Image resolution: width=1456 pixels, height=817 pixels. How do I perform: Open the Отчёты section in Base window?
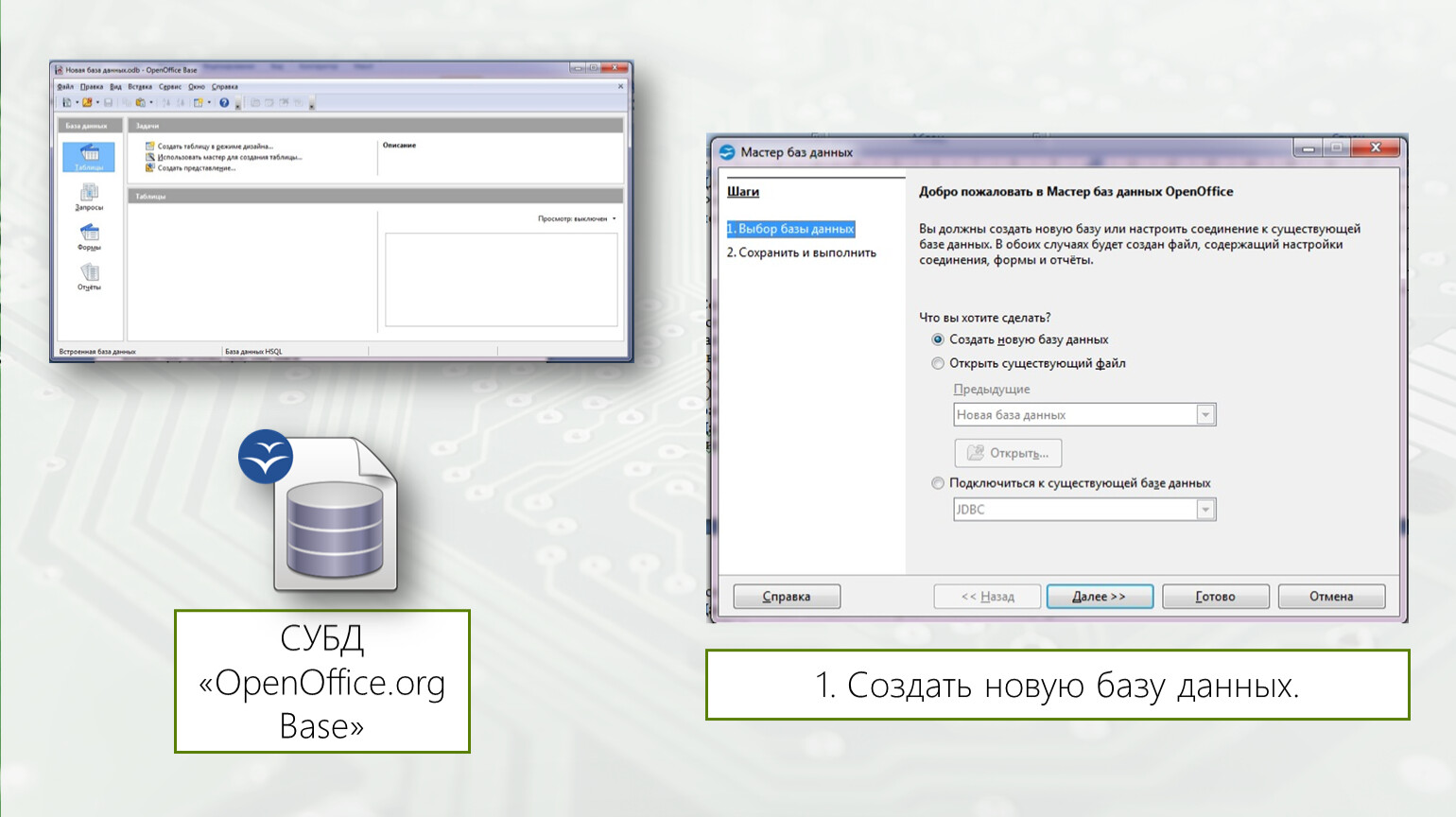tap(89, 276)
